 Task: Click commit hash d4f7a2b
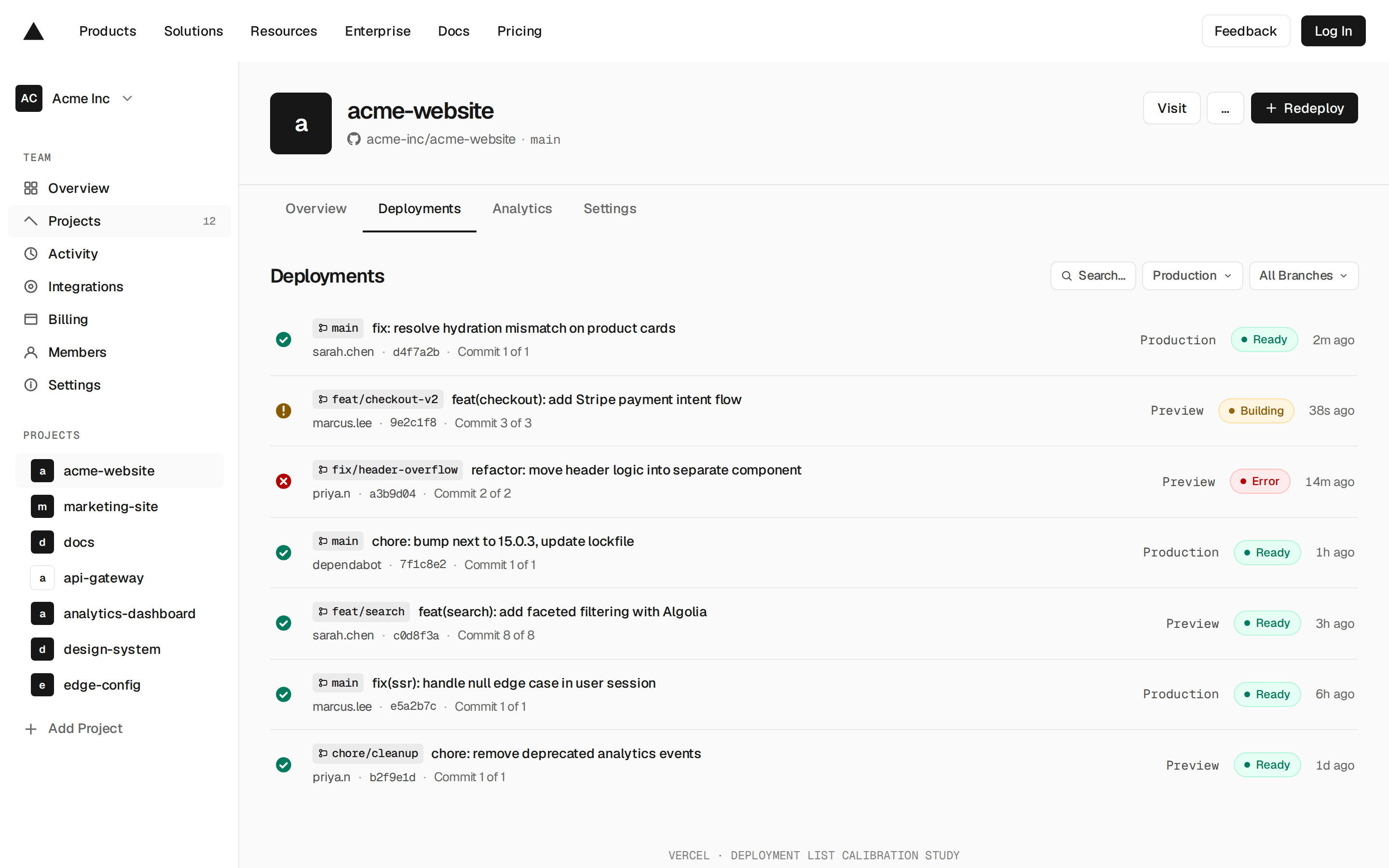(x=416, y=352)
